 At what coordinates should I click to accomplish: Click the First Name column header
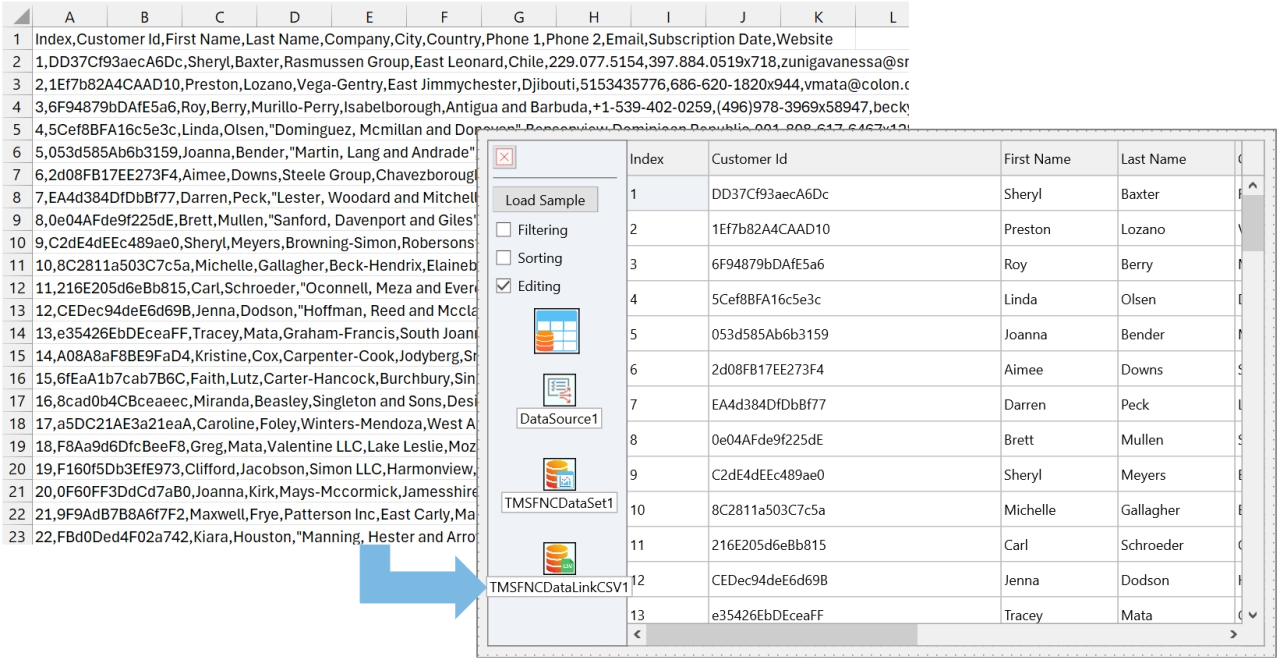pos(1060,159)
